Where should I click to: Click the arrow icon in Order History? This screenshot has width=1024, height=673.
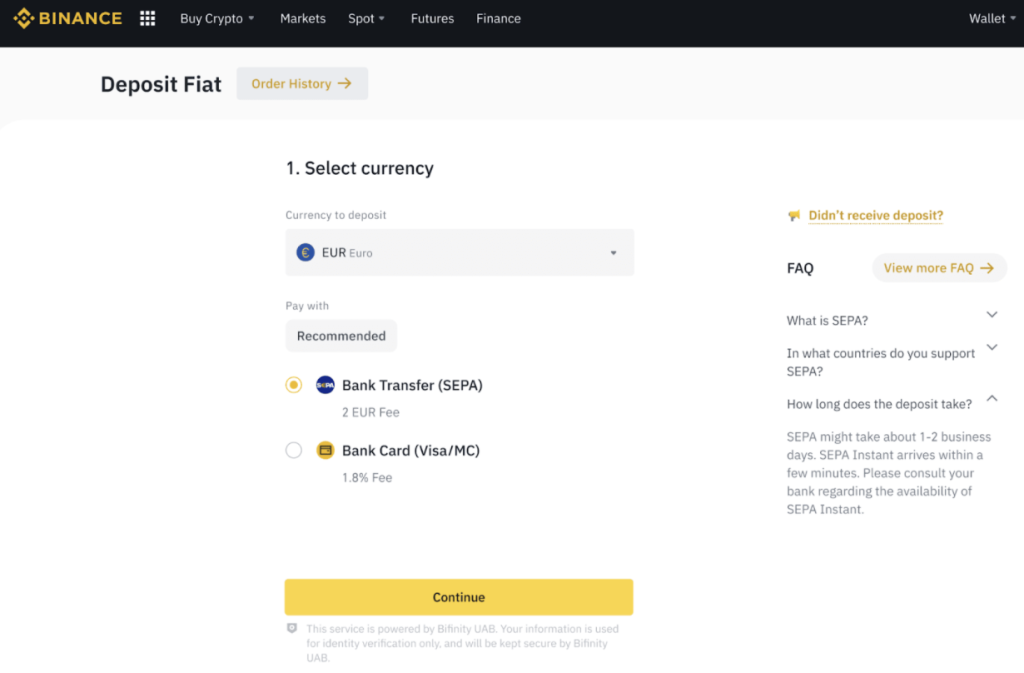(345, 84)
